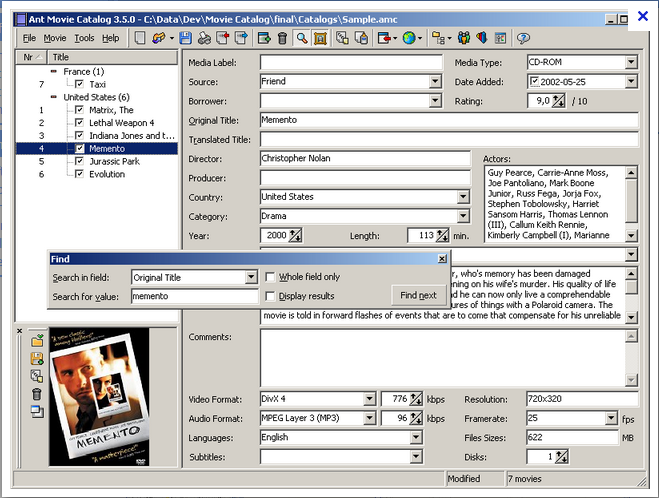Click the Find next button
659x498 pixels.
pos(418,295)
